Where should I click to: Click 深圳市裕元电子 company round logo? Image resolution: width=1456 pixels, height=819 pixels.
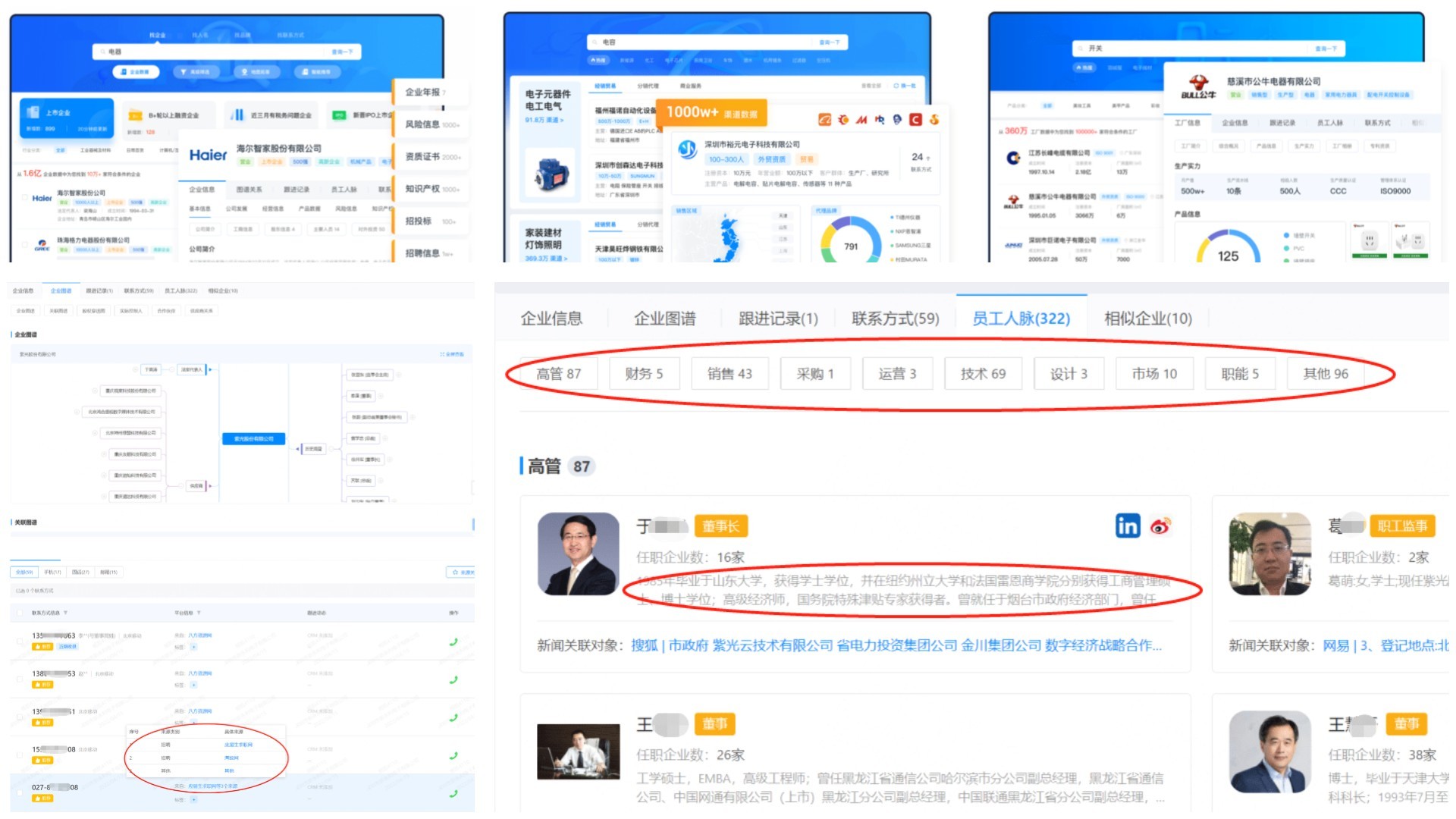coord(687,149)
